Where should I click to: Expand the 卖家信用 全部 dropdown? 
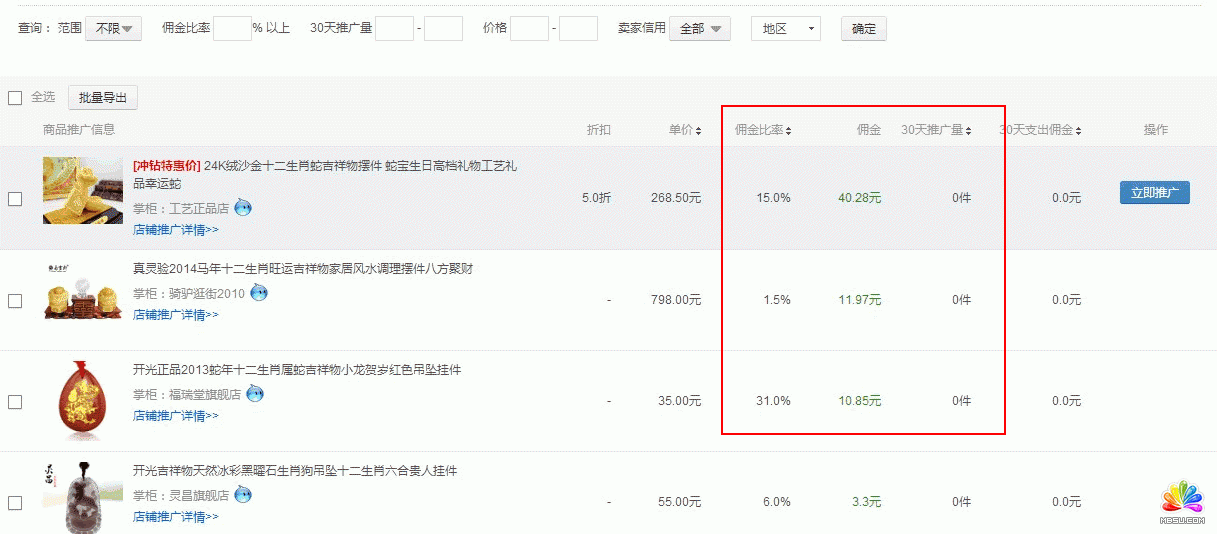click(699, 29)
